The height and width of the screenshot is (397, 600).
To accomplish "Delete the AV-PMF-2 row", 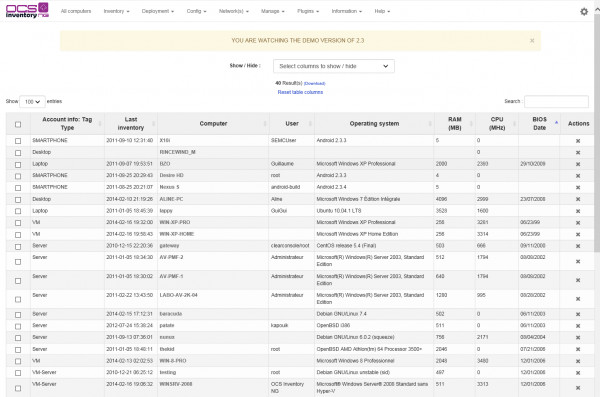I will point(578,261).
